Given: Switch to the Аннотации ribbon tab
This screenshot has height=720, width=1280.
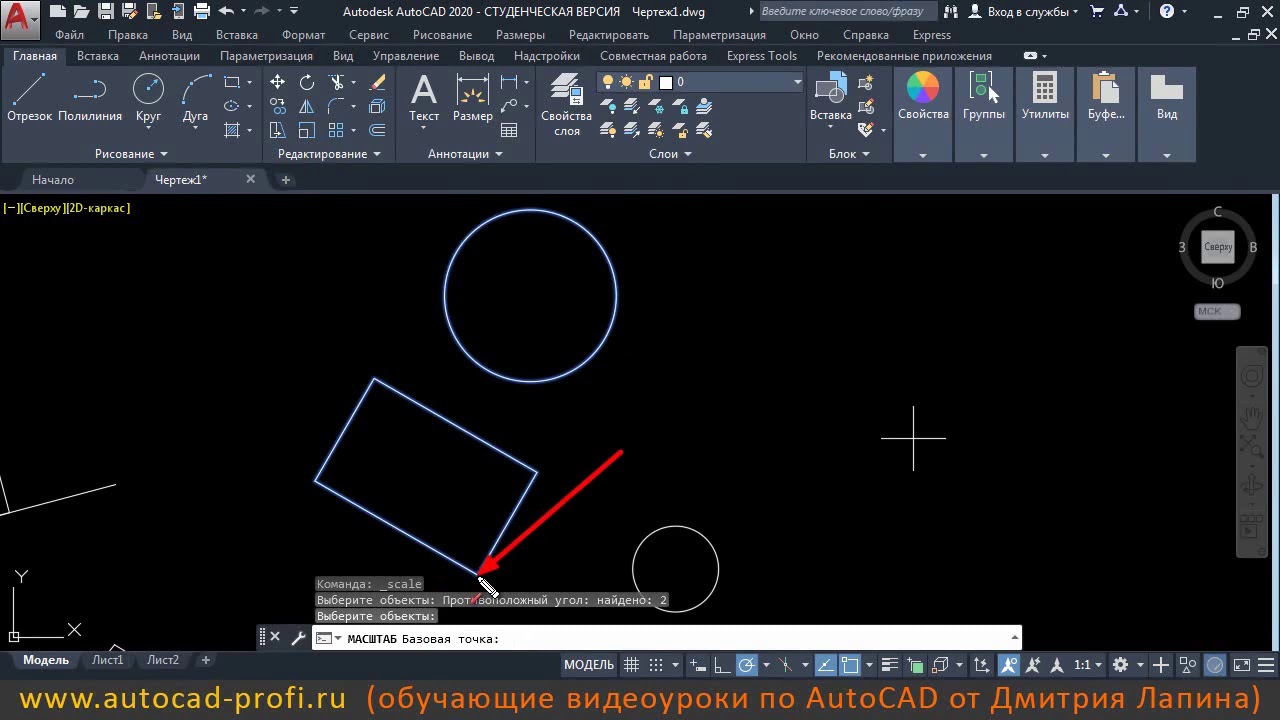Looking at the screenshot, I should click(x=169, y=56).
